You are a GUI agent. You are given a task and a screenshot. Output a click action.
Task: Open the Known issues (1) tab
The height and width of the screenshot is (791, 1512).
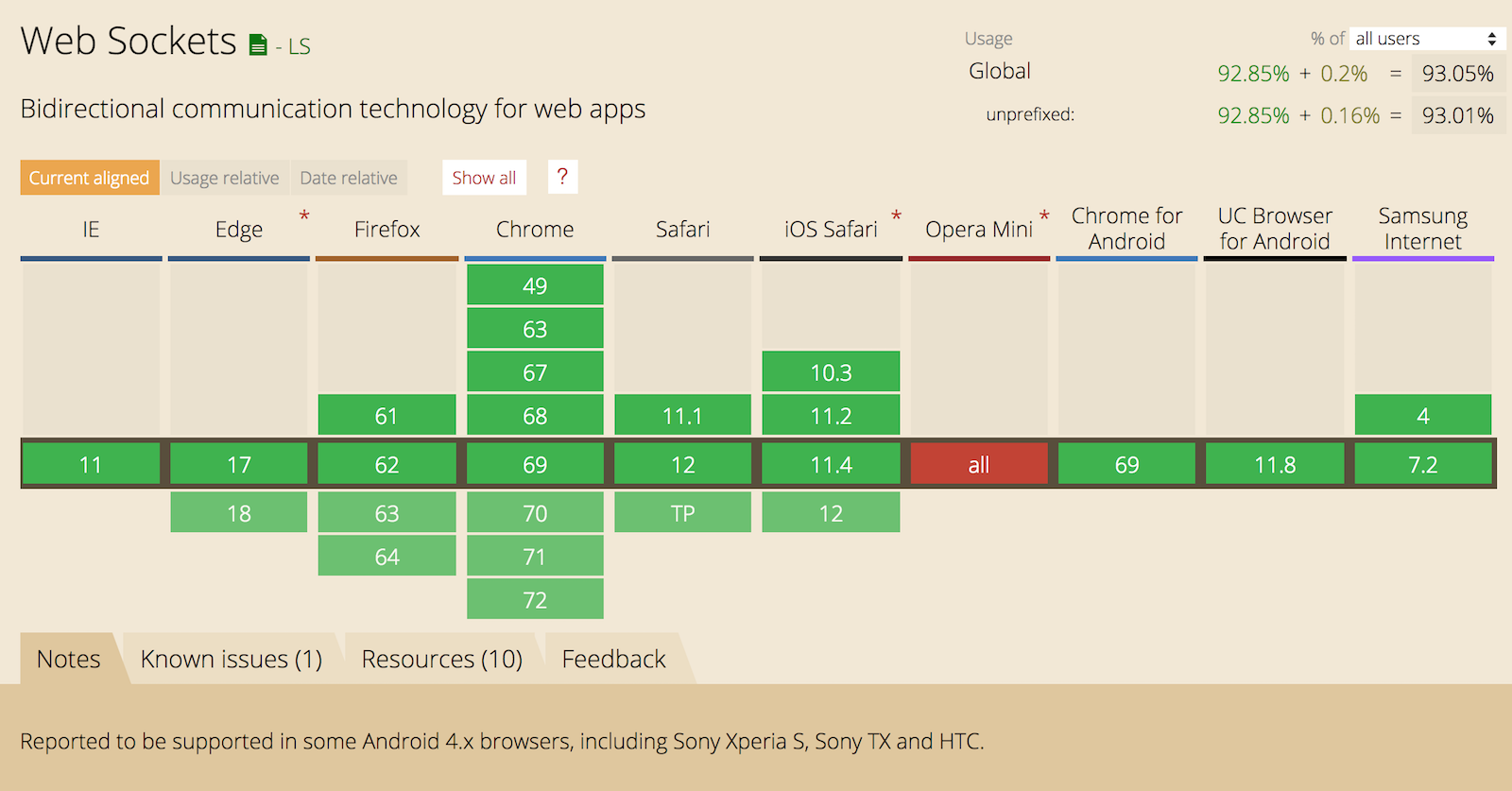point(232,659)
